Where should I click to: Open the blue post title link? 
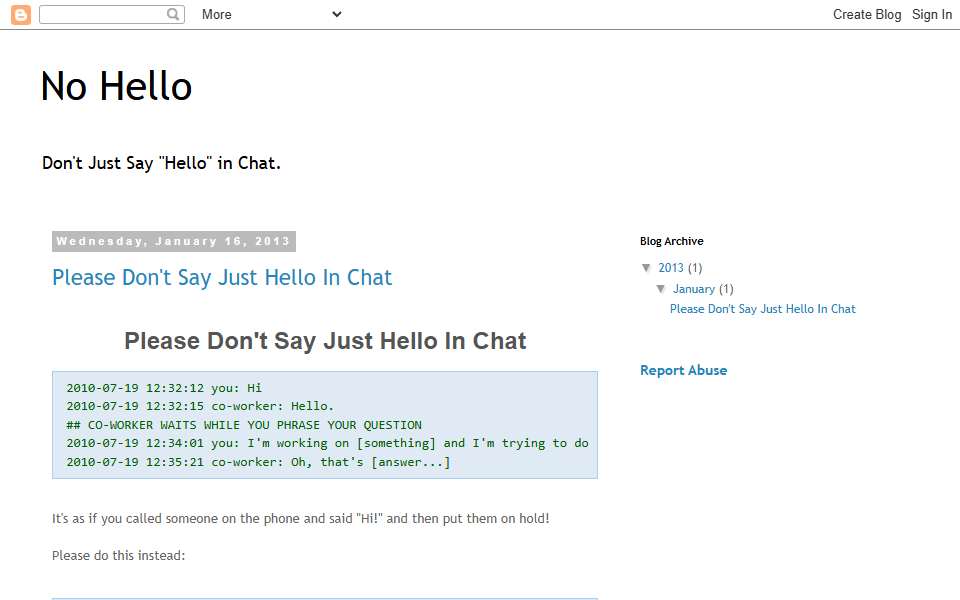pyautogui.click(x=222, y=277)
